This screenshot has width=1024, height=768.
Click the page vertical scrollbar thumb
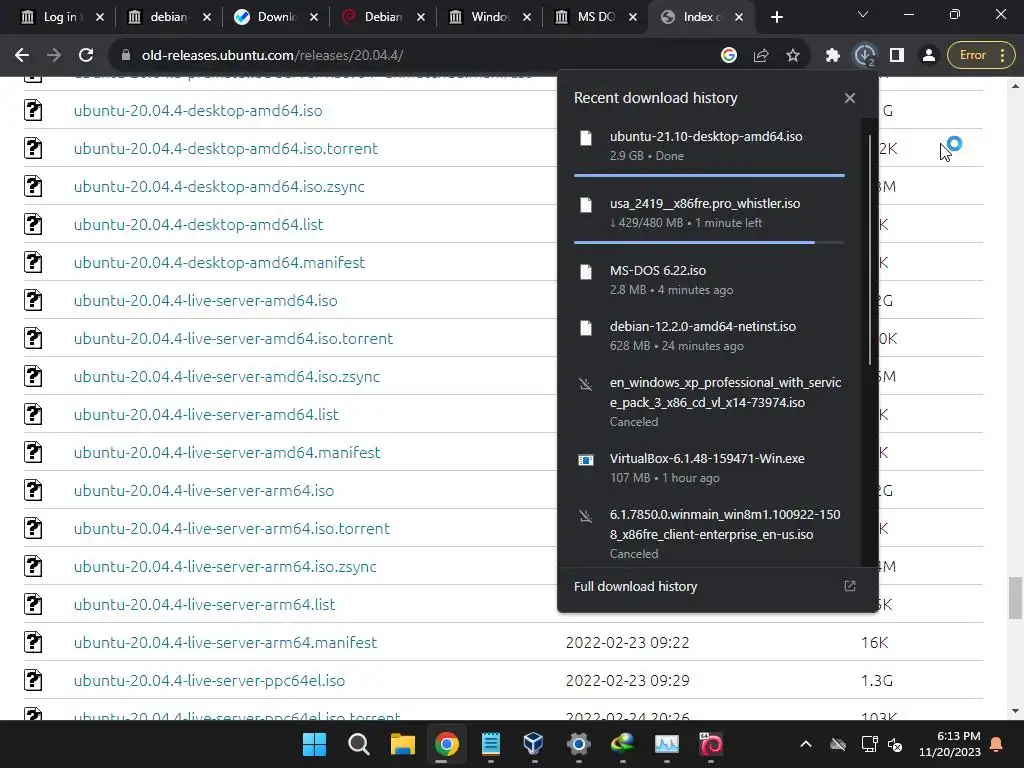click(1015, 598)
